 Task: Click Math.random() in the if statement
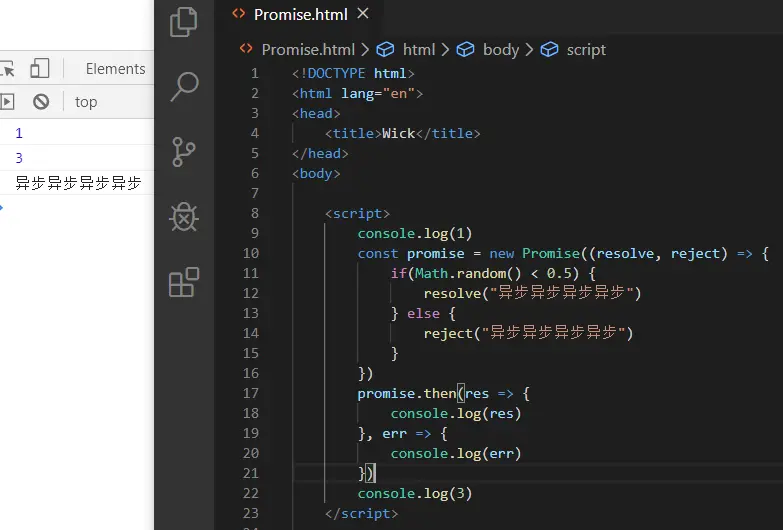468,273
